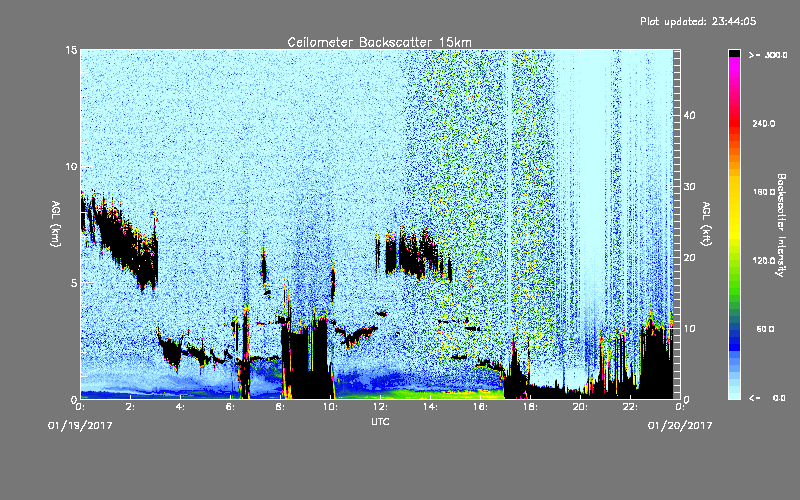
Task: Click the 12: hour tick label
Action: 380,407
